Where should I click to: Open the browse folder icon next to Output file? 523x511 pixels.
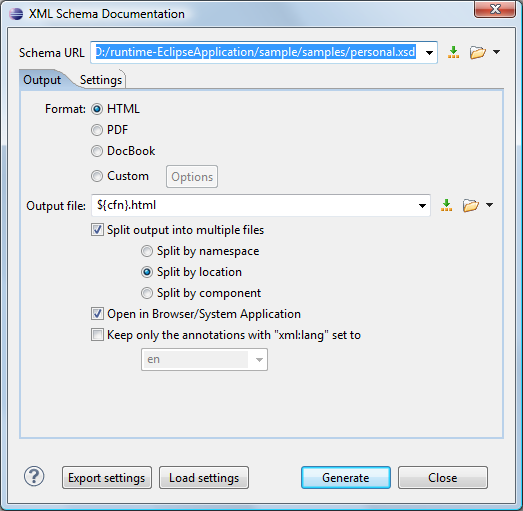(471, 205)
